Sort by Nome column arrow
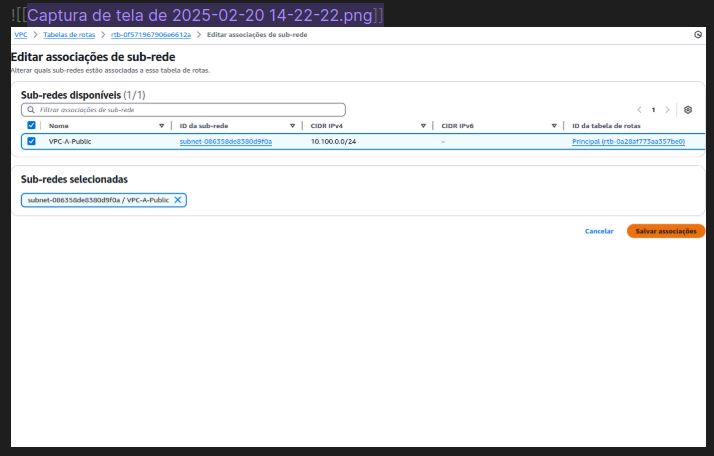 tap(161, 126)
